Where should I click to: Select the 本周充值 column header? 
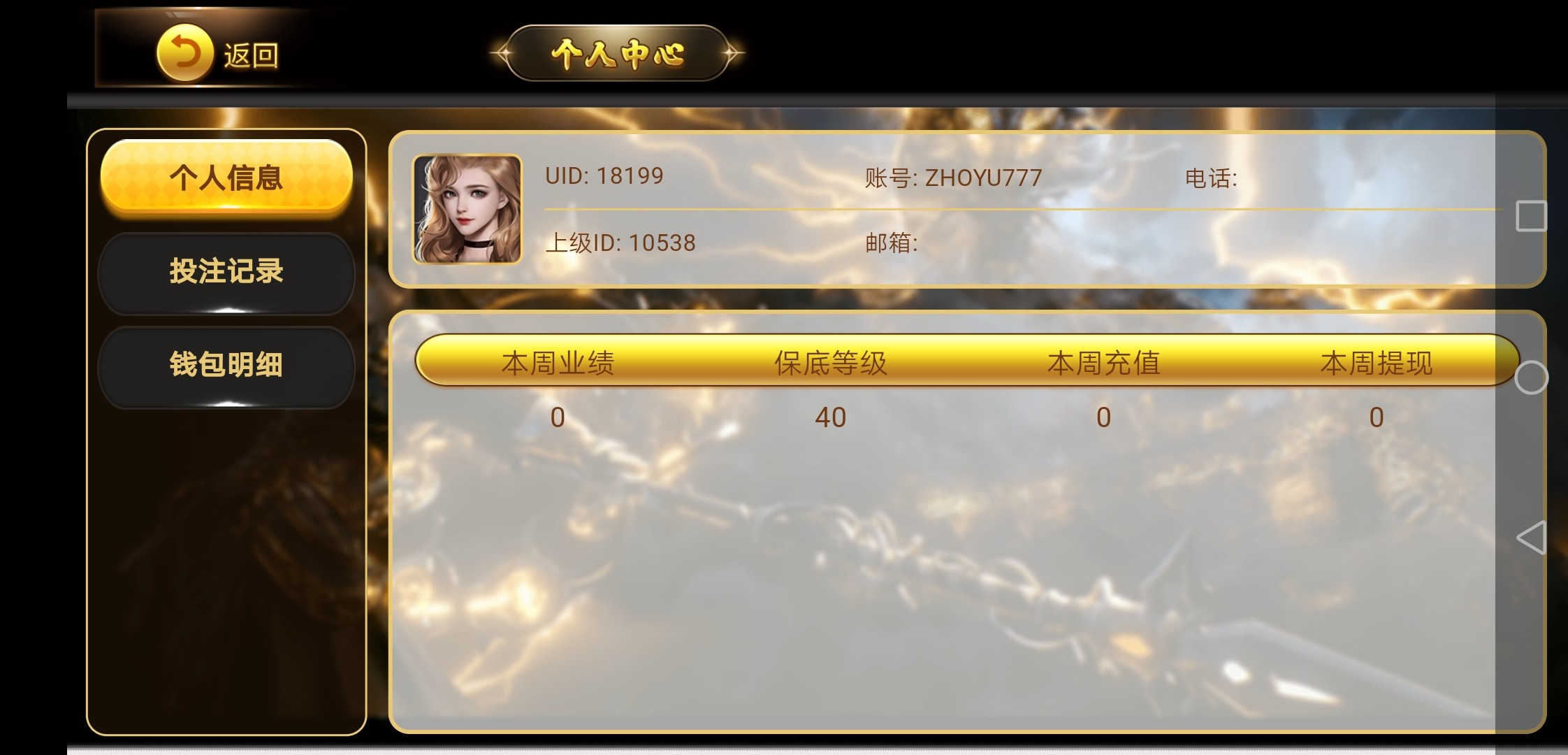[1103, 364]
